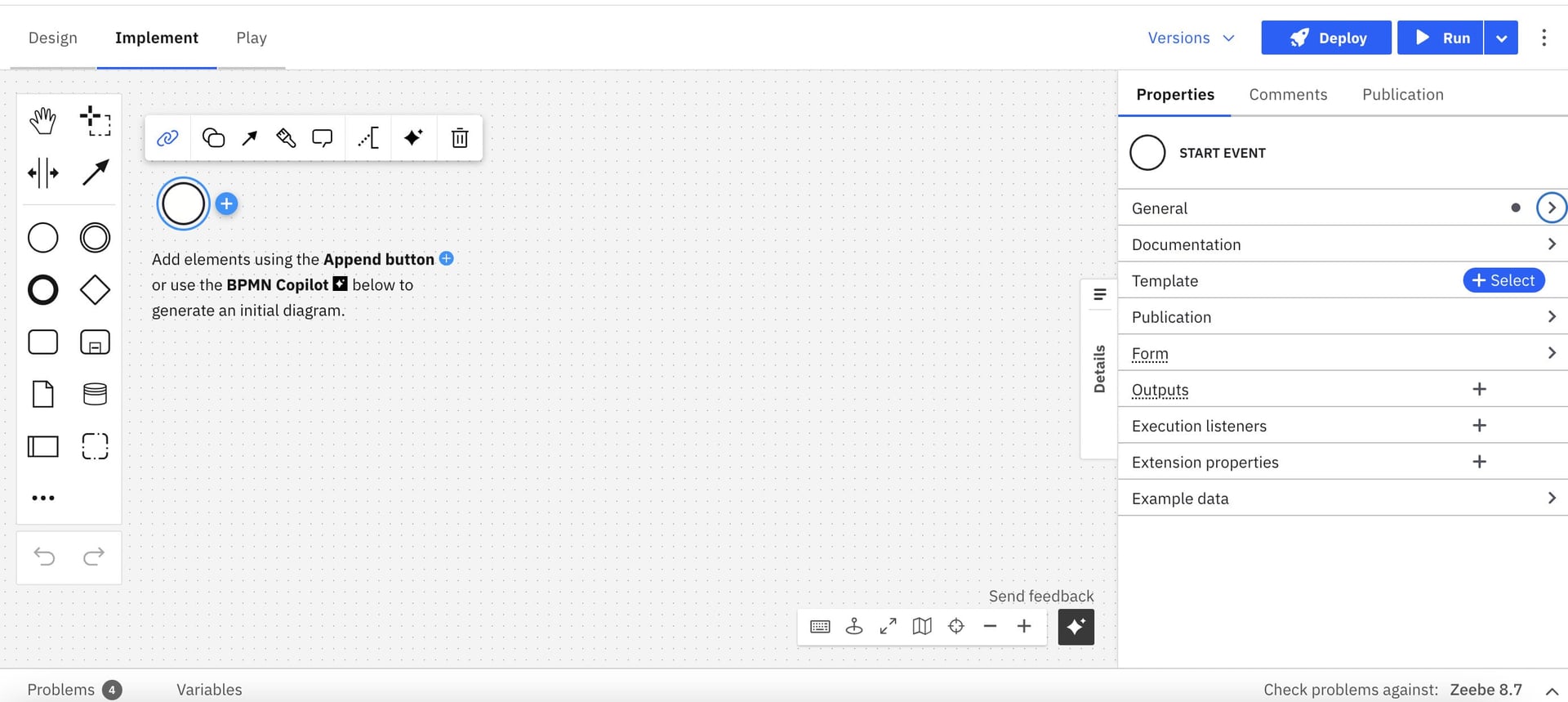Choose the Space tool in the palette
1568x702 pixels.
click(x=42, y=172)
